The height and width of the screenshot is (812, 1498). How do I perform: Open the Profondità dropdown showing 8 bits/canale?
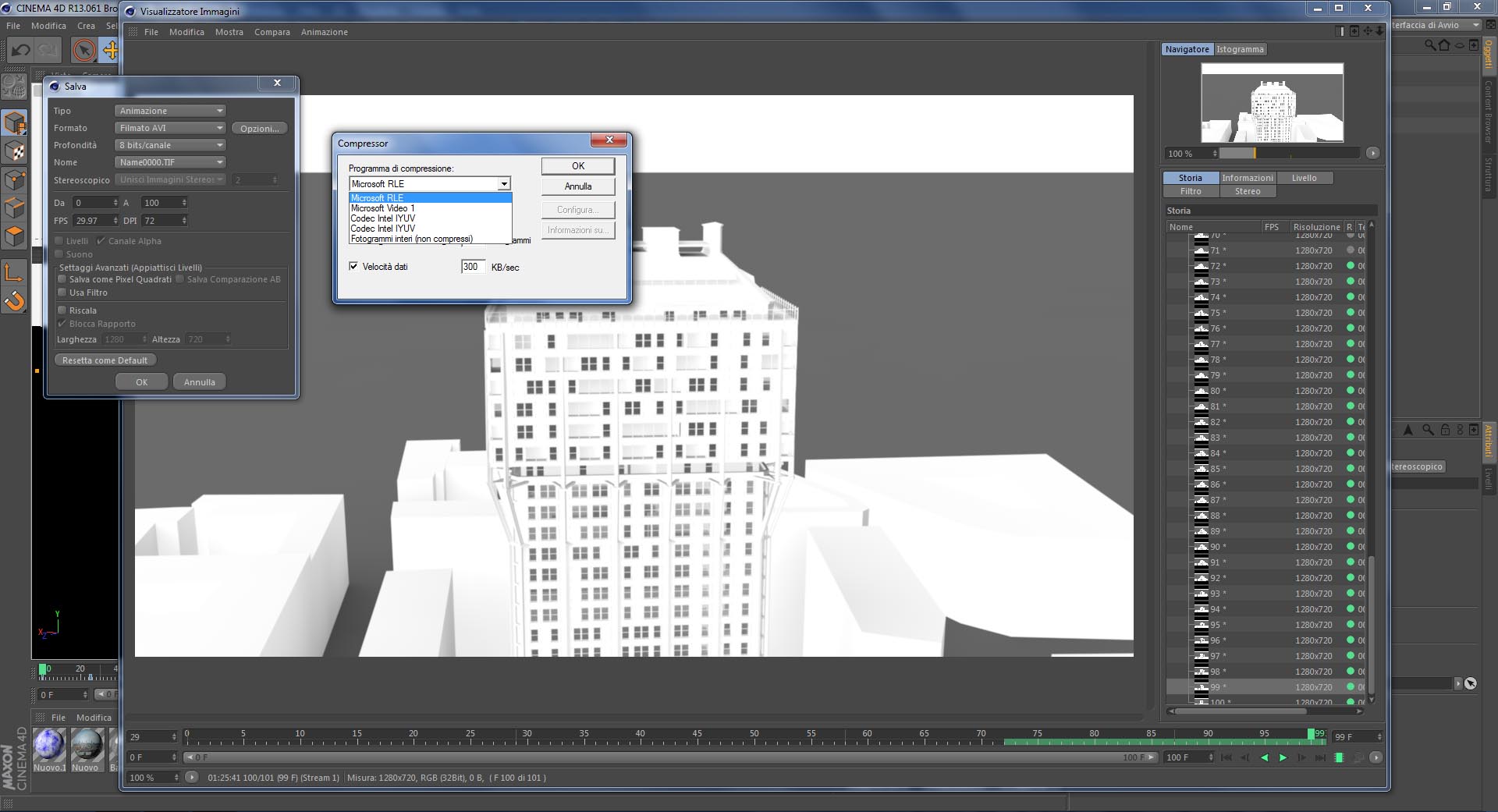click(170, 145)
